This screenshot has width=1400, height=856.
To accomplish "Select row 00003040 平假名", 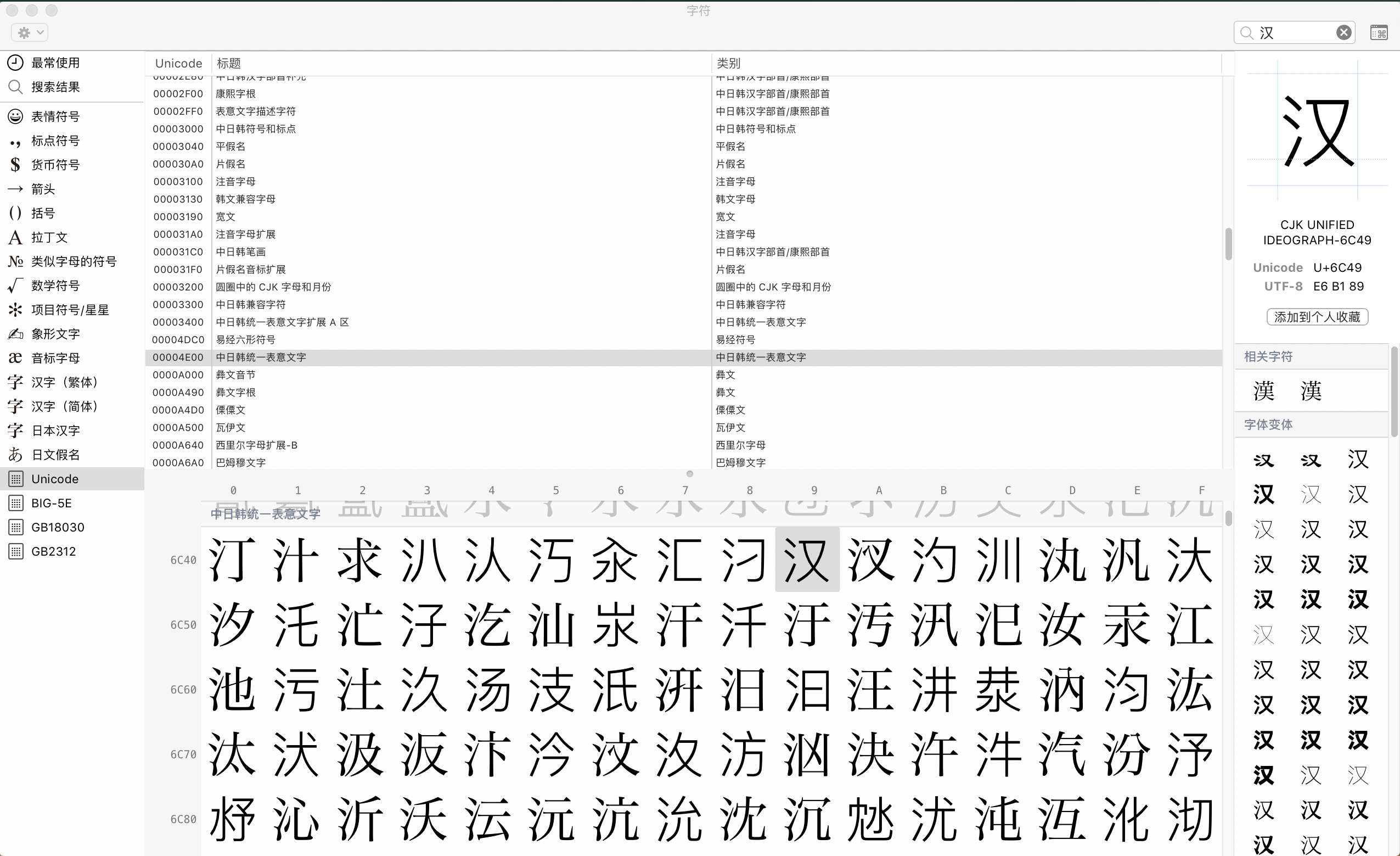I will pyautogui.click(x=684, y=147).
